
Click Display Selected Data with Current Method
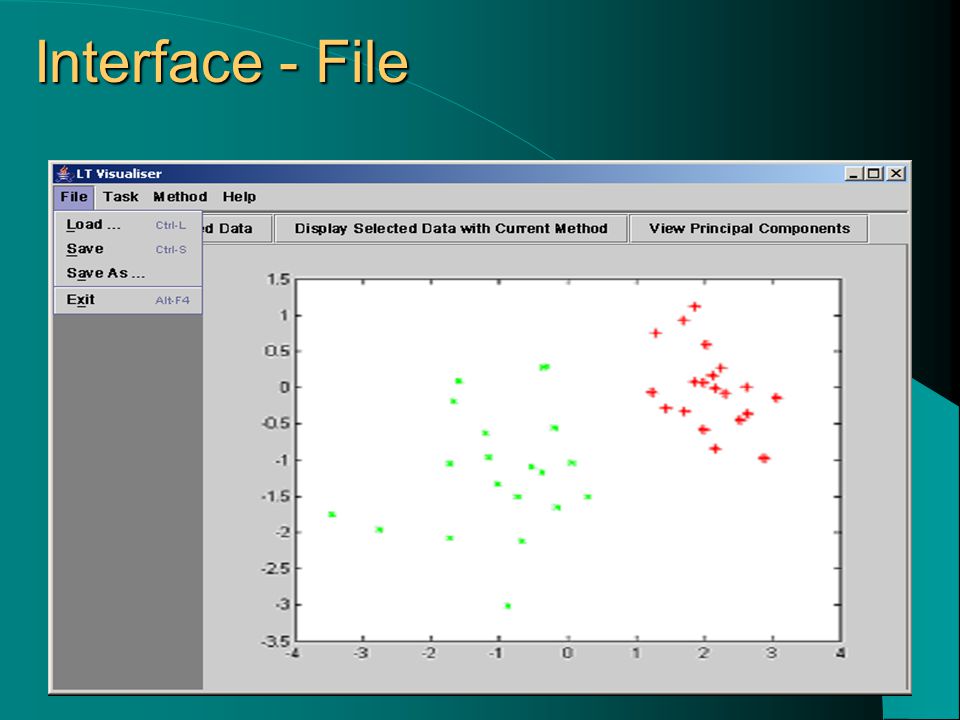click(451, 229)
